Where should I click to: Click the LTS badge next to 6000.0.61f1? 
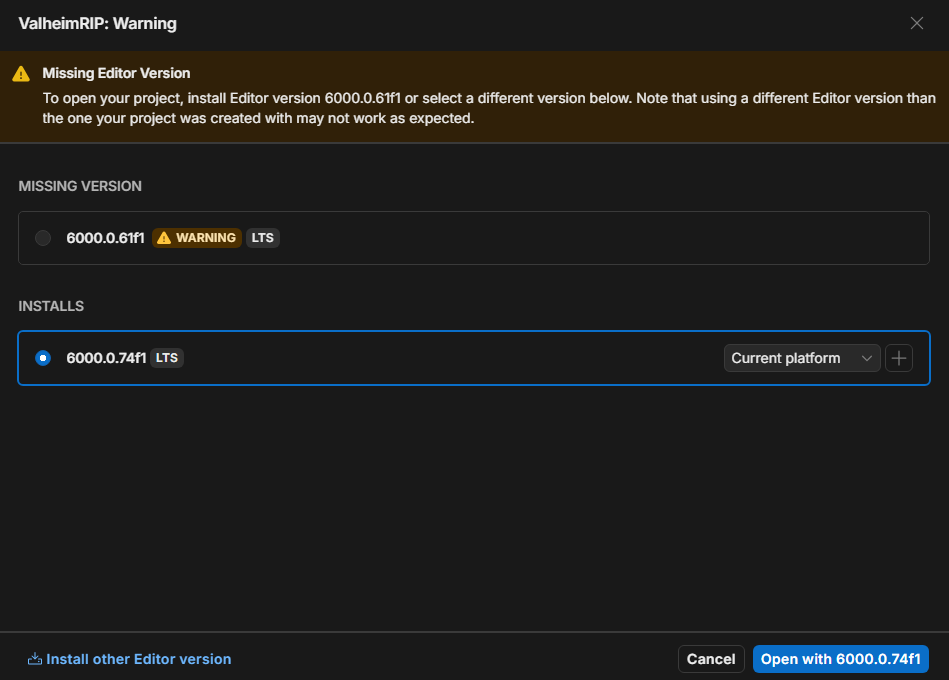coord(263,238)
